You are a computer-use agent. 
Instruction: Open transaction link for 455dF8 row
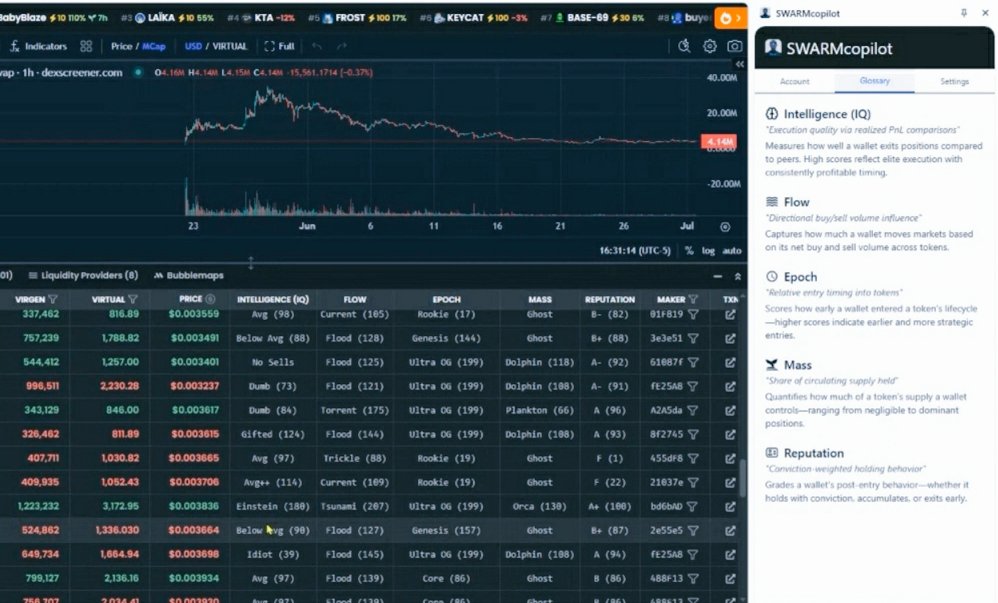730,458
